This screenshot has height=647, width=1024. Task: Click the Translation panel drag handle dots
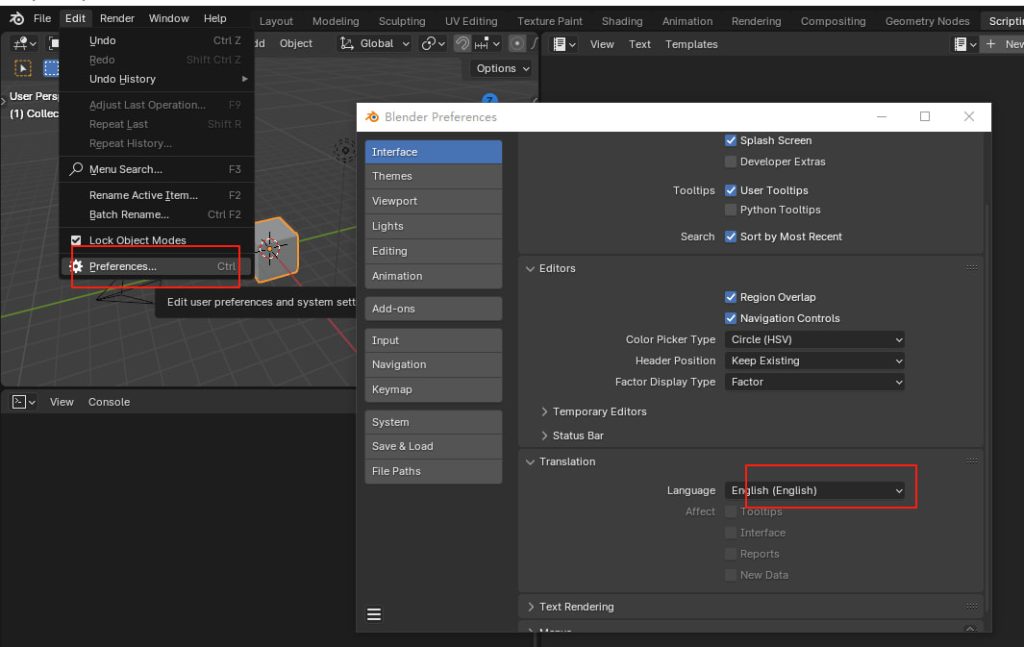point(972,460)
